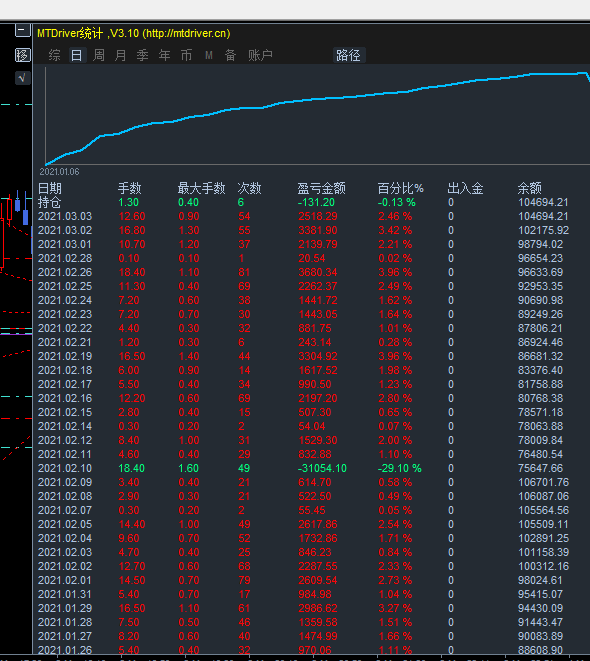
Task: Click the mtdriver.cn URL in title
Action: tap(188, 33)
